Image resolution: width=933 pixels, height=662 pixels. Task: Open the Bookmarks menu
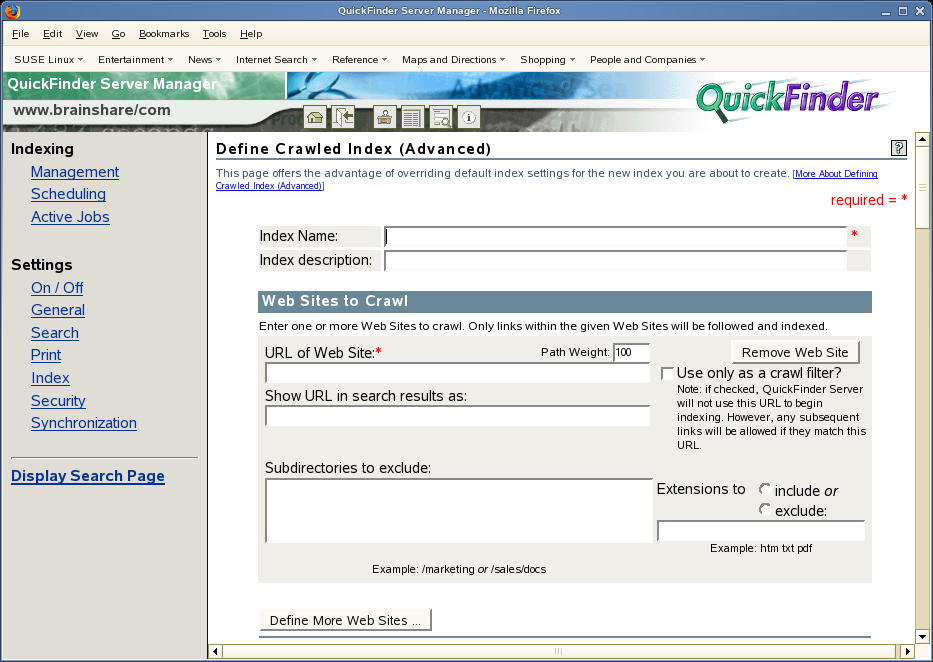164,34
